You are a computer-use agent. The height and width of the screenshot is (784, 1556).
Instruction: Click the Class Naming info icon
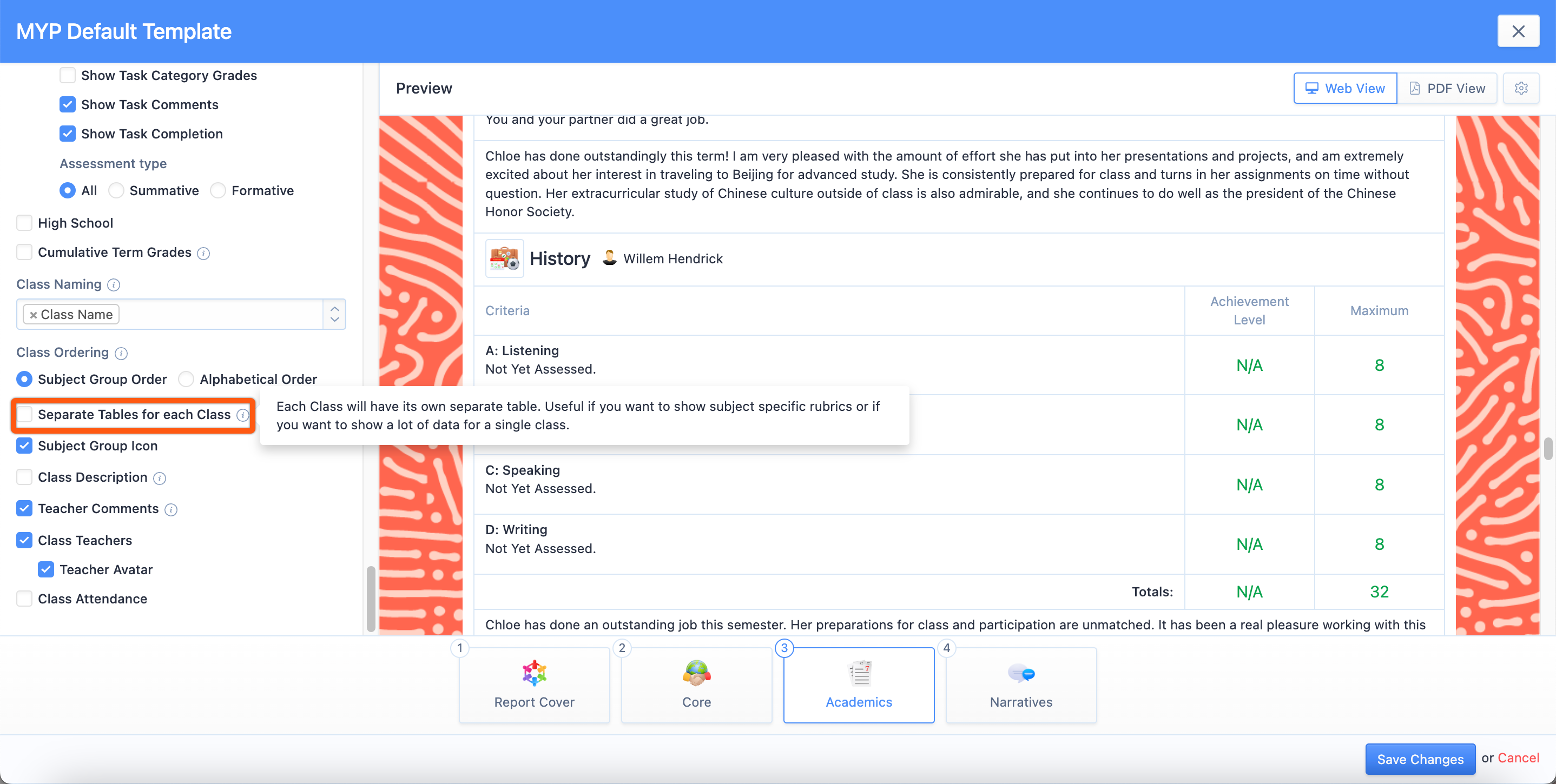(114, 285)
